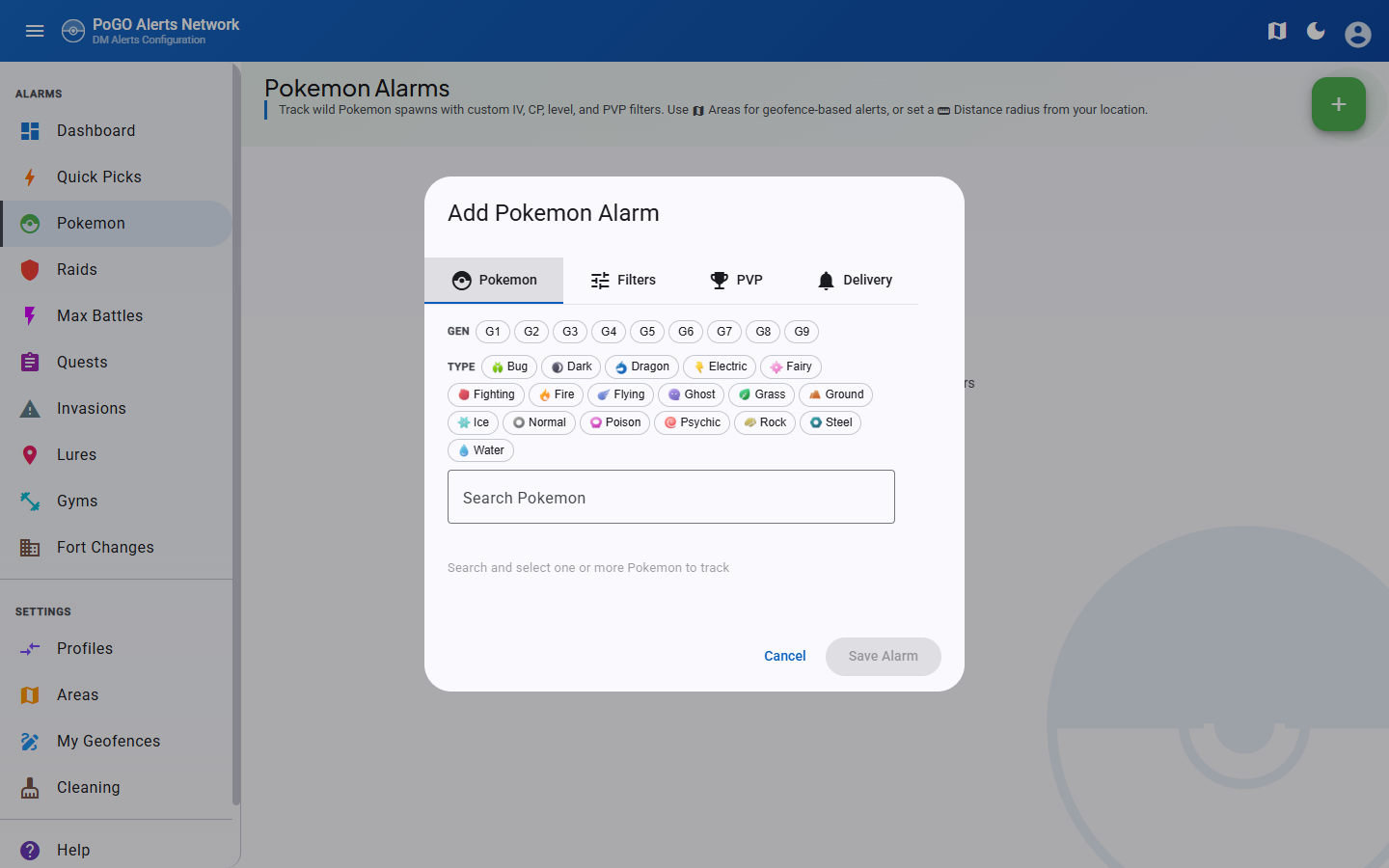Select the Steel type chip
Viewport: 1389px width, 868px height.
click(831, 423)
